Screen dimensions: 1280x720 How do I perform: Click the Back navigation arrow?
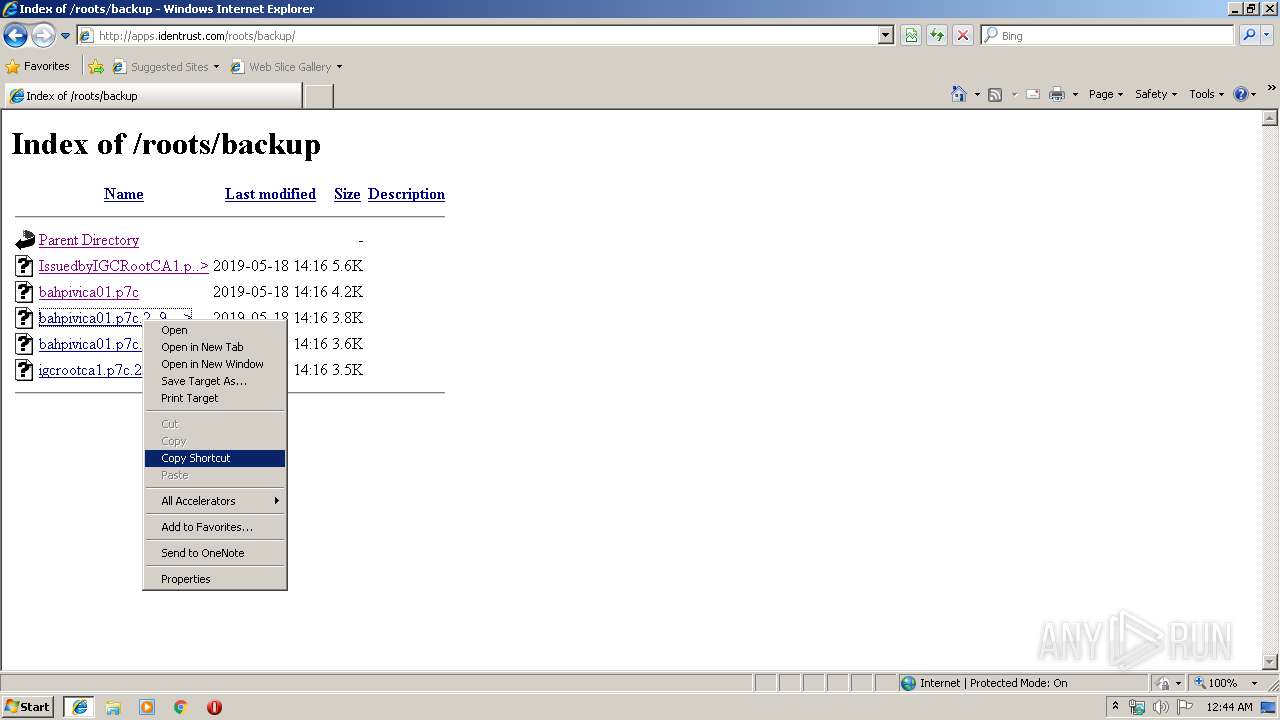click(15, 36)
